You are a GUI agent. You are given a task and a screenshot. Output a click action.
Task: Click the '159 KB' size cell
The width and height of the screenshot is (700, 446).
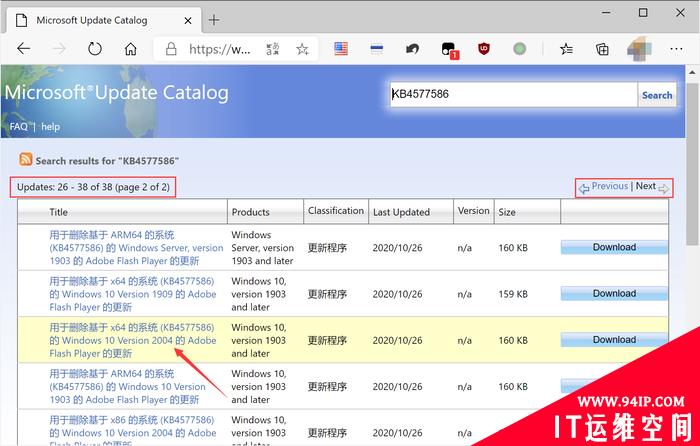pyautogui.click(x=513, y=294)
